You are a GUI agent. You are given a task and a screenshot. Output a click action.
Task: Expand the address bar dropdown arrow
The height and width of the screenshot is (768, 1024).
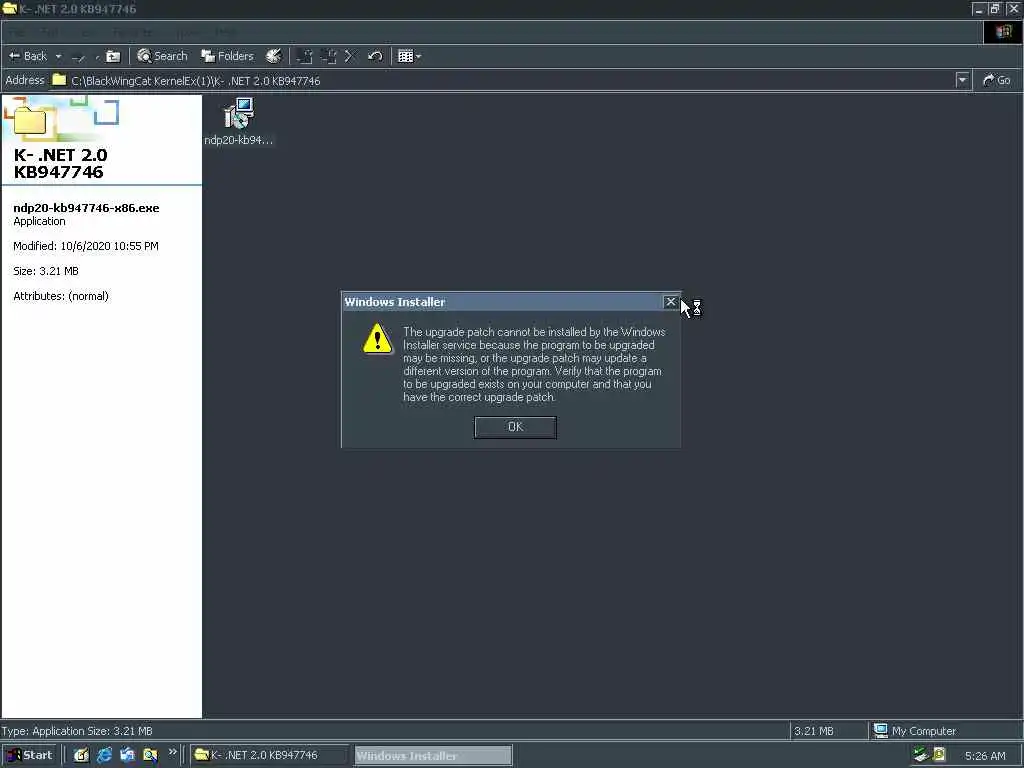click(x=962, y=80)
